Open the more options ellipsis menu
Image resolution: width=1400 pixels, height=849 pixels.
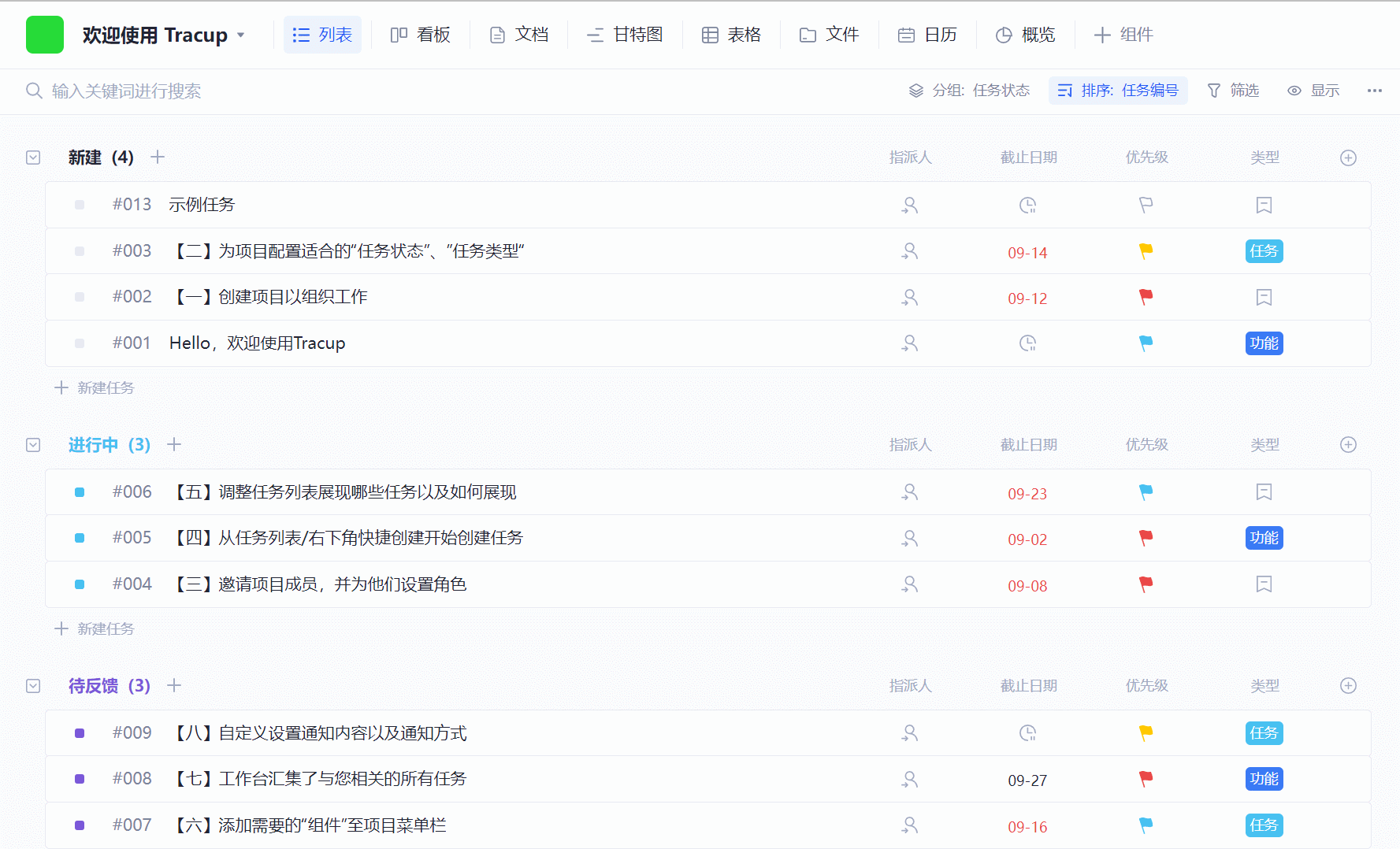tap(1374, 91)
